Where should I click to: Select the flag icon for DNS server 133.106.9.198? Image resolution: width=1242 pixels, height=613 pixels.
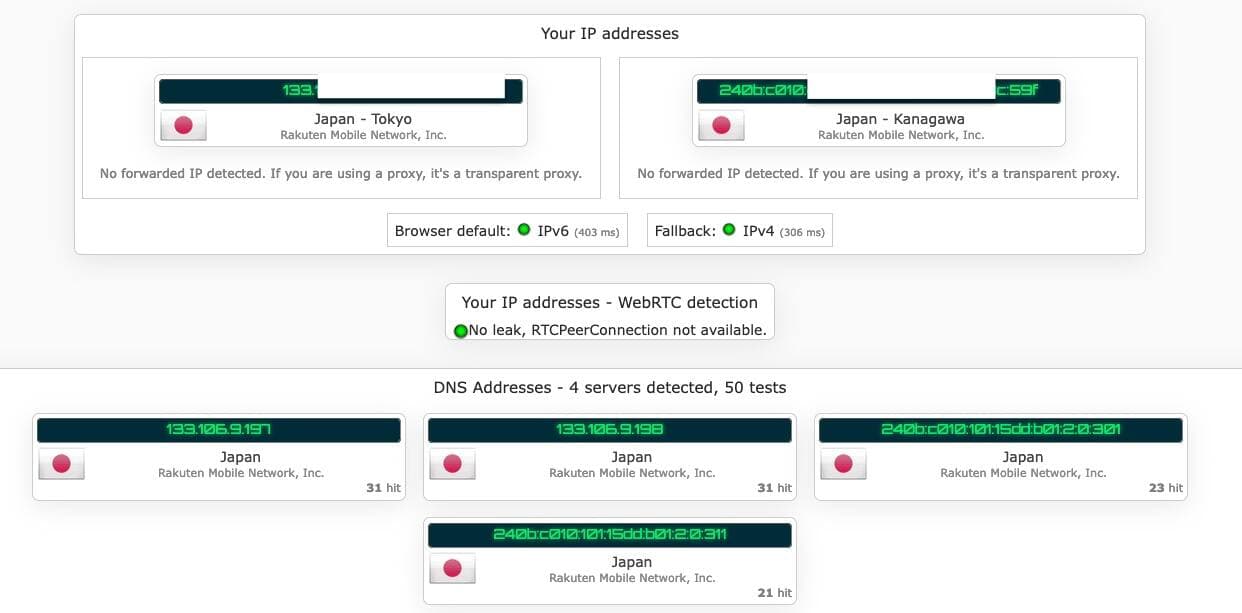click(453, 463)
